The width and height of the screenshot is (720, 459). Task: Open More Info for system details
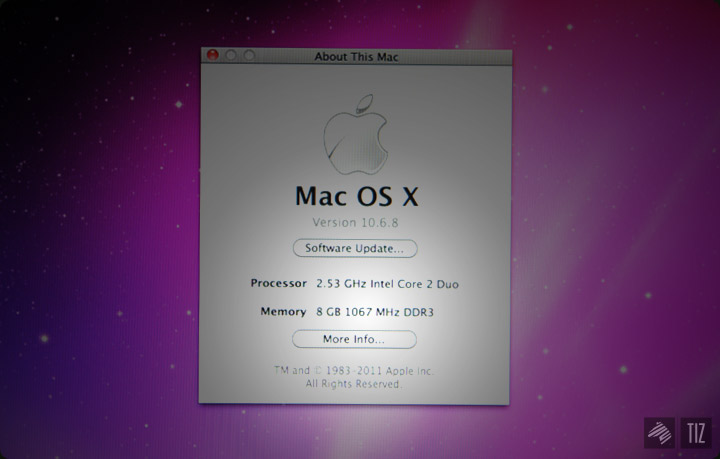pyautogui.click(x=354, y=339)
